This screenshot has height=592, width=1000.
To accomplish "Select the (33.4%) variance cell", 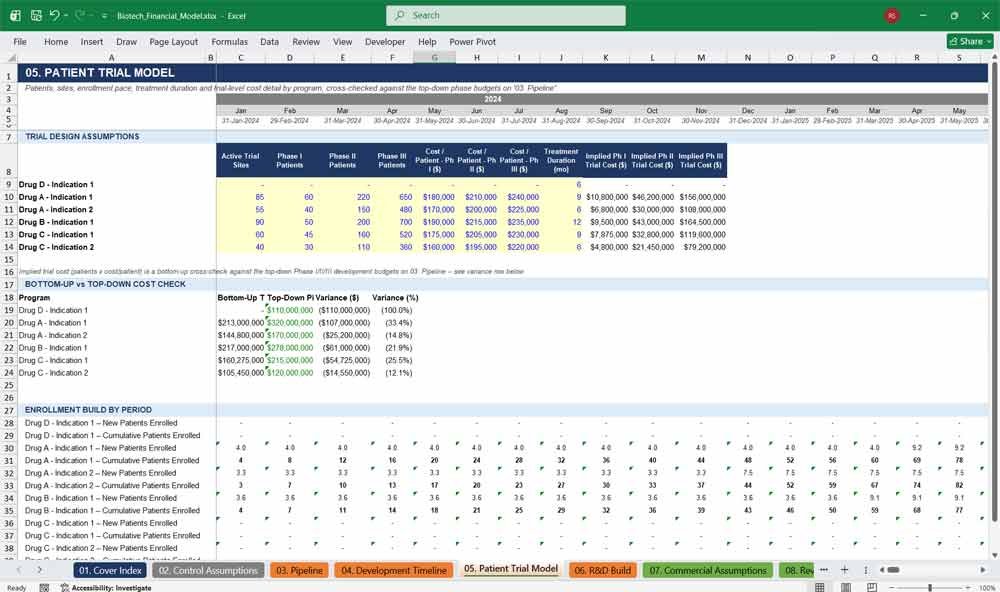I will click(392, 323).
